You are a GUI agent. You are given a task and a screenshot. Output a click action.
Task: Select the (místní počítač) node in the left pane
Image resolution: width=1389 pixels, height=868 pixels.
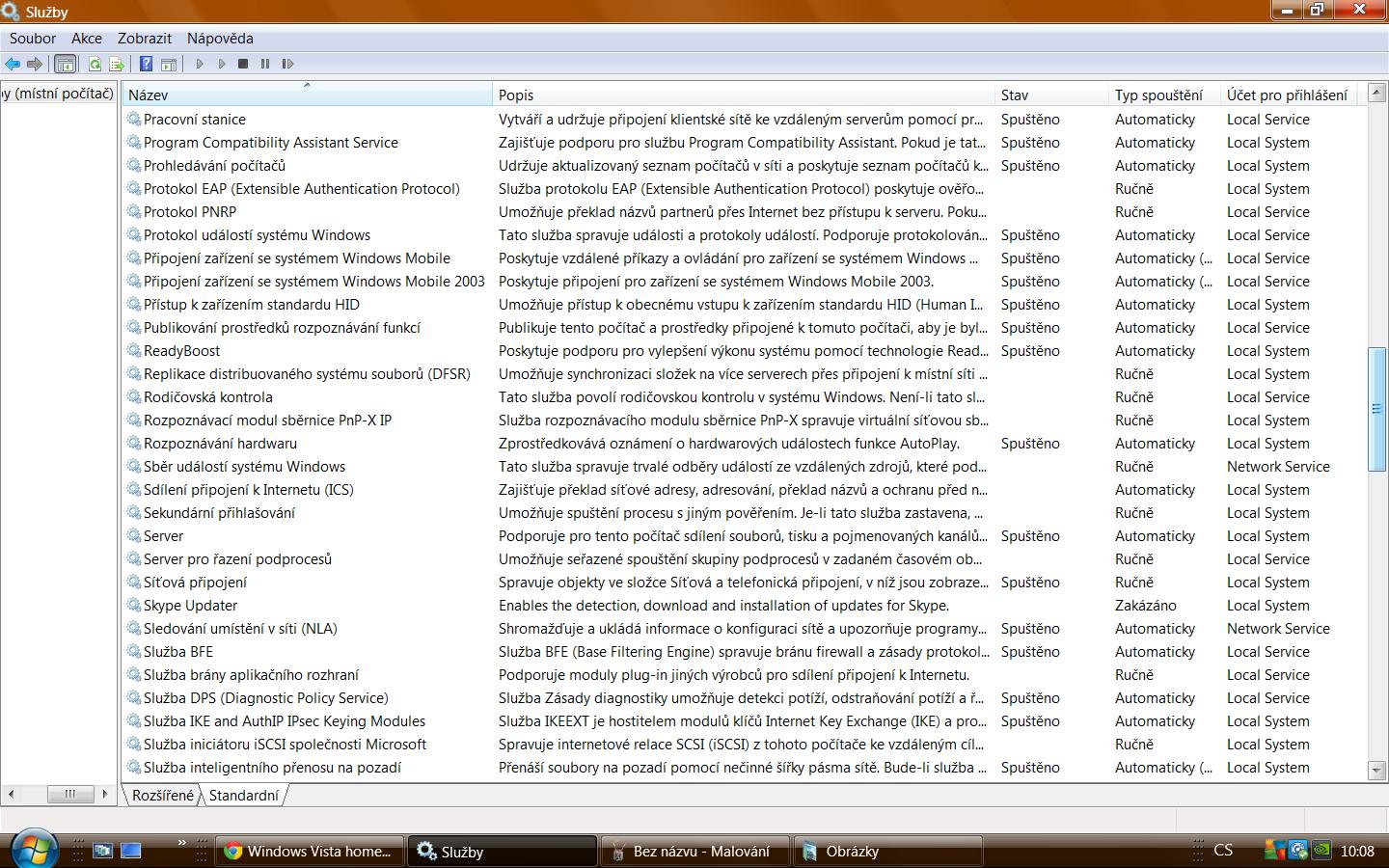click(58, 94)
